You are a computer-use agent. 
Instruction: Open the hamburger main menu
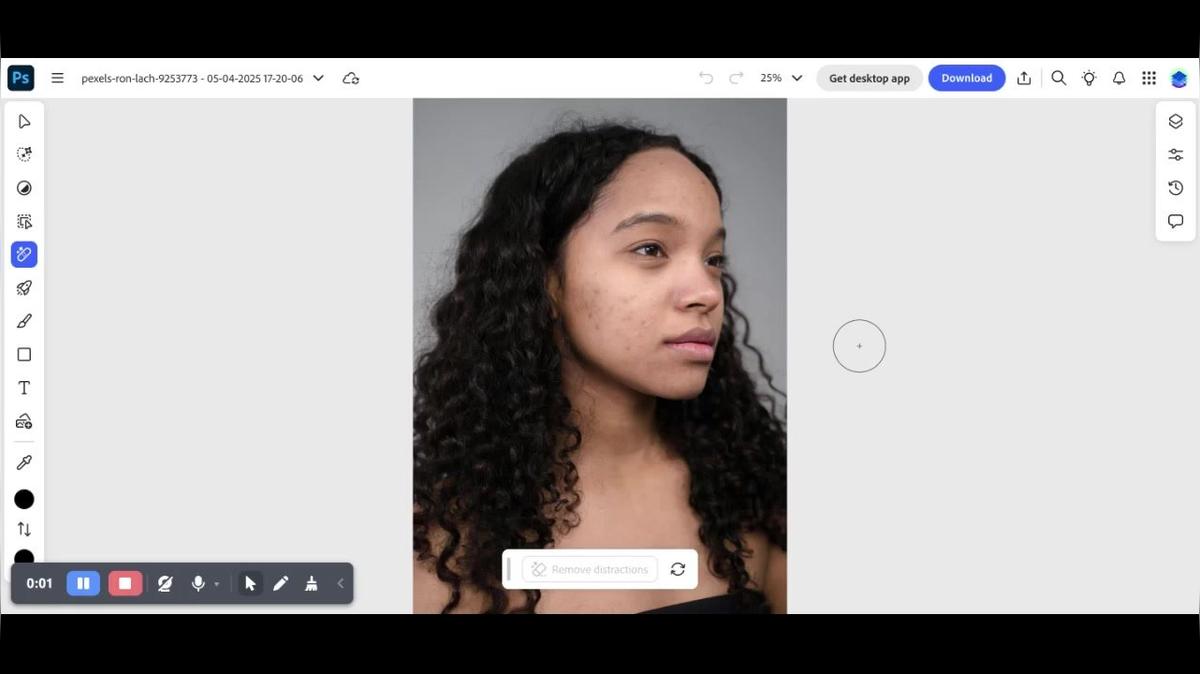coord(57,78)
